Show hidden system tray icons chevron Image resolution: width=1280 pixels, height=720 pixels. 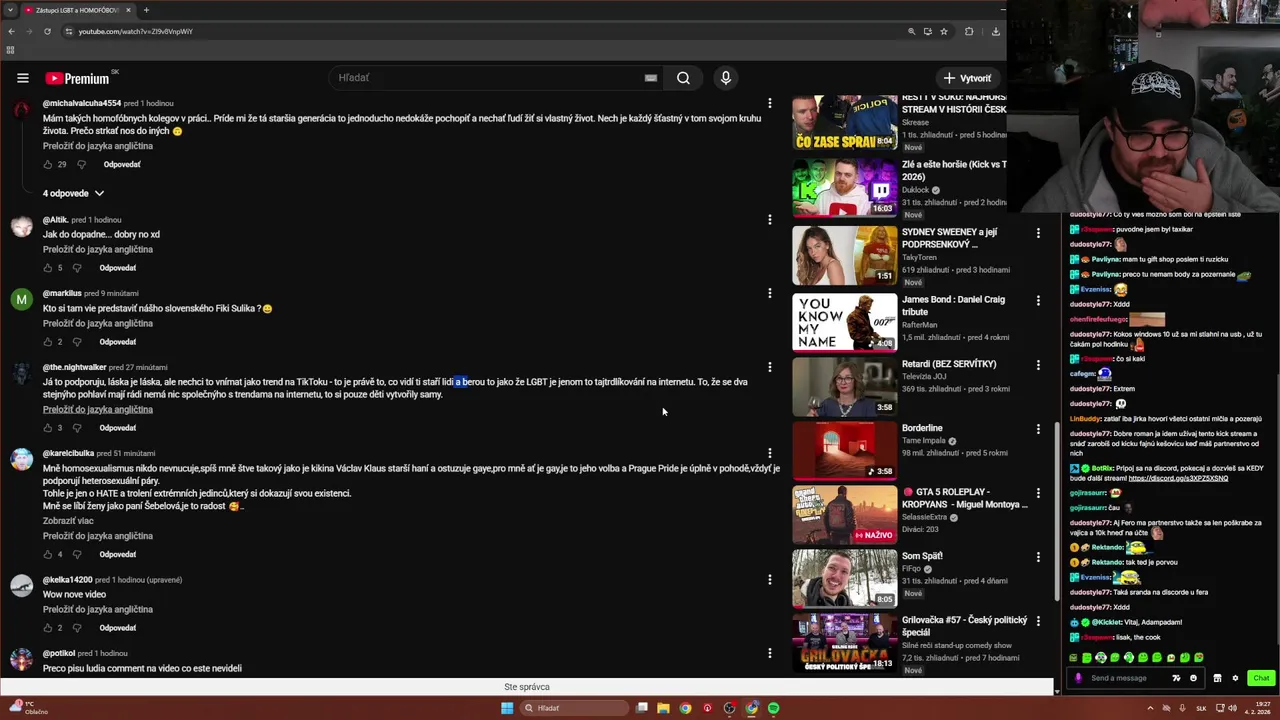tap(1150, 708)
